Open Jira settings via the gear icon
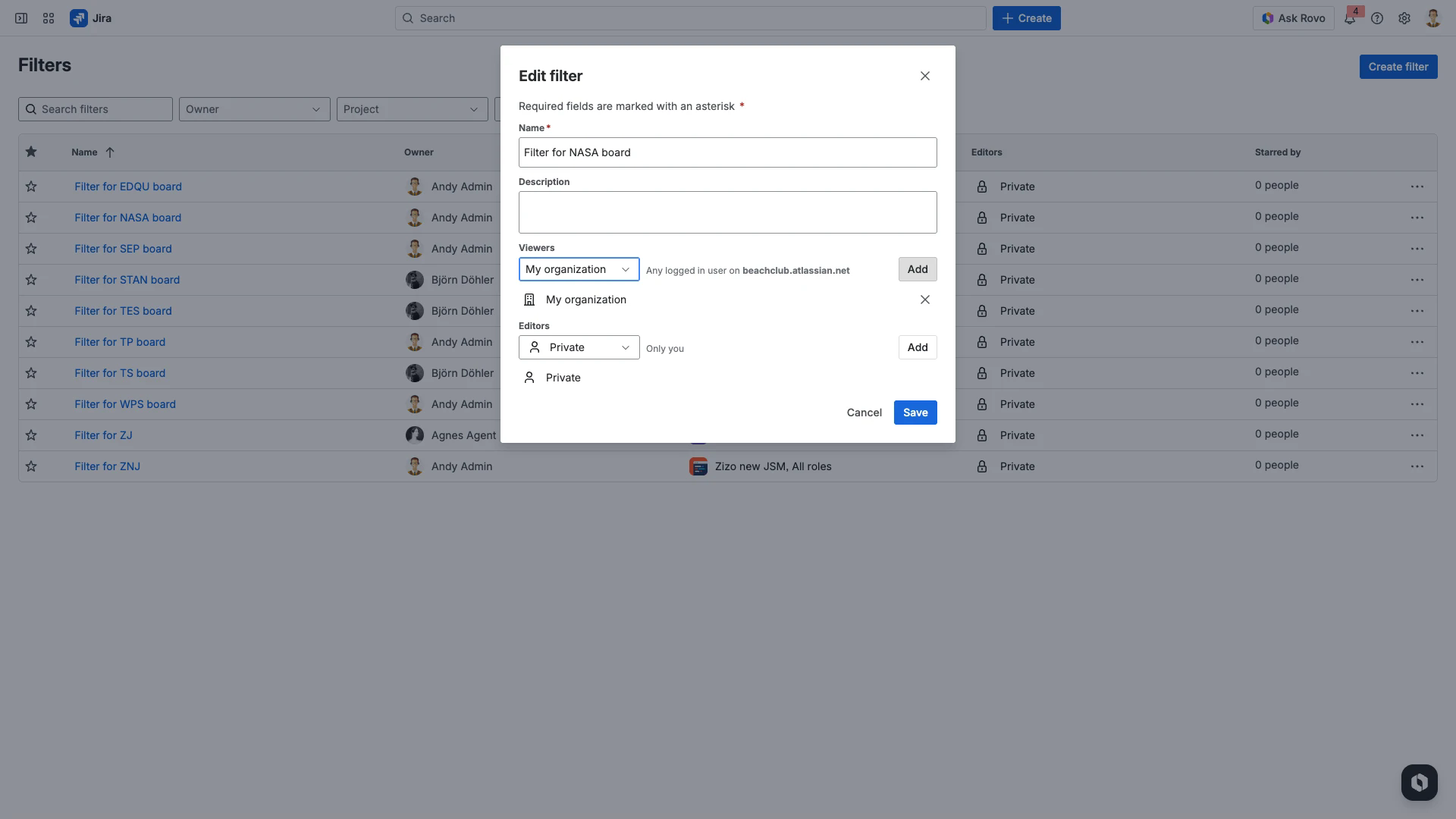Image resolution: width=1456 pixels, height=819 pixels. (1404, 17)
